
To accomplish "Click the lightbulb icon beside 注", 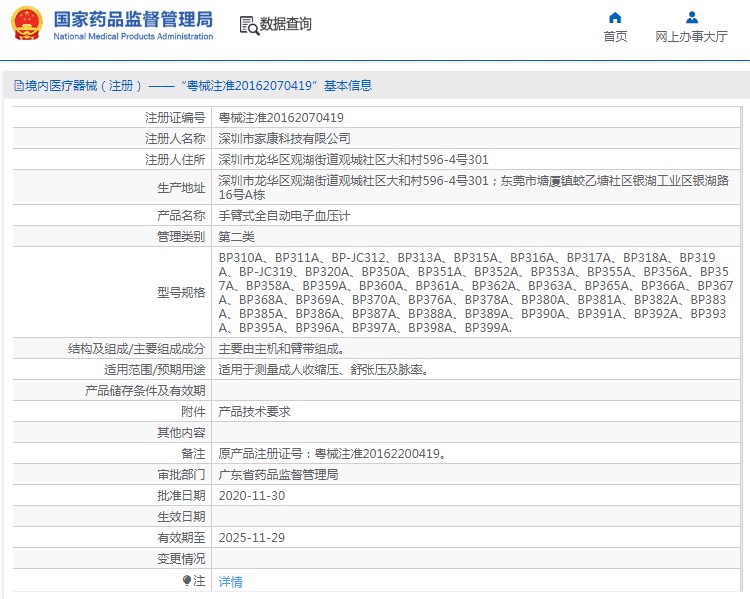I will click(x=187, y=581).
